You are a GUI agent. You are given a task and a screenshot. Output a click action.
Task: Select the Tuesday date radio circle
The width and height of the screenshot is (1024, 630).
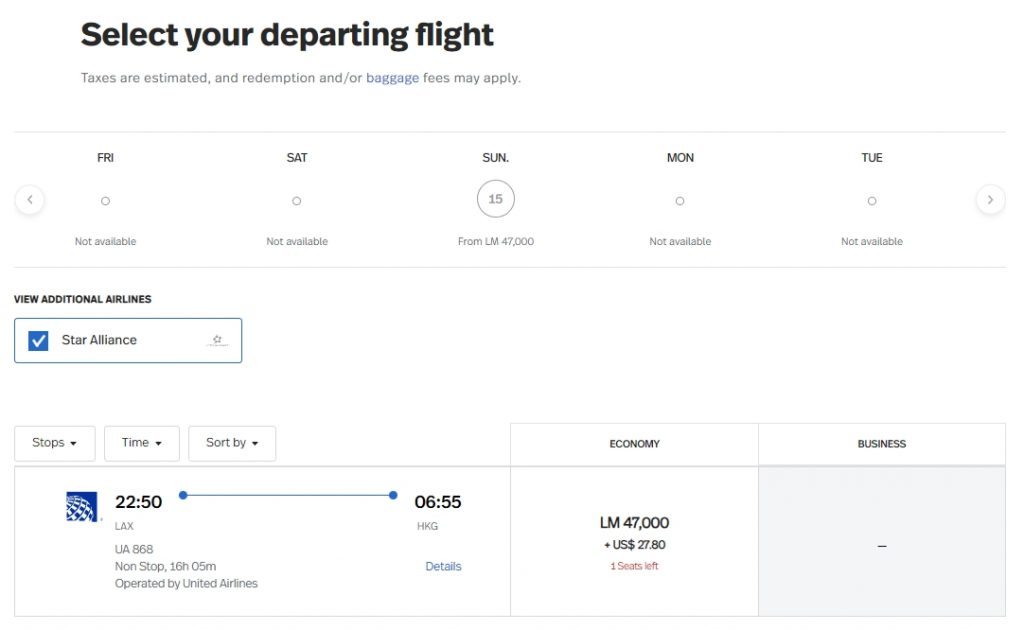tap(872, 201)
